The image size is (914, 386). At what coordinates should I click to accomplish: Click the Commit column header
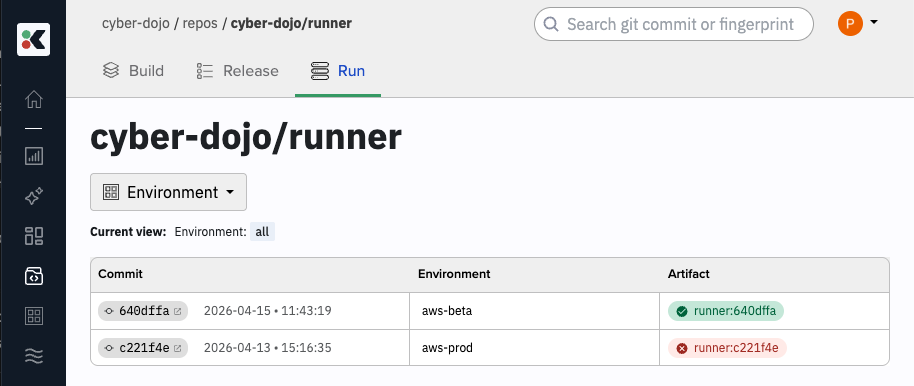(121, 274)
